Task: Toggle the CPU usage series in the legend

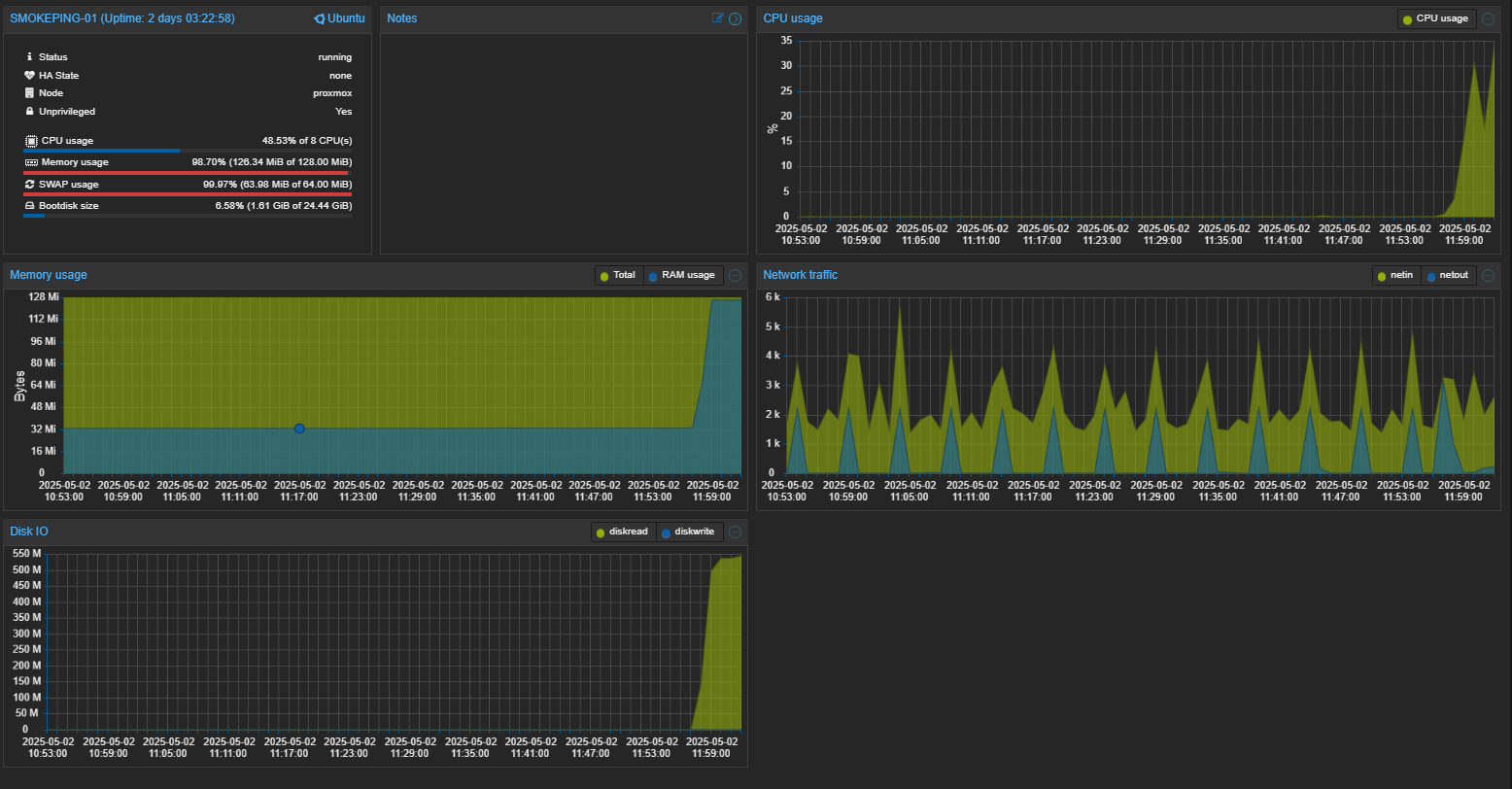Action: 1436,18
